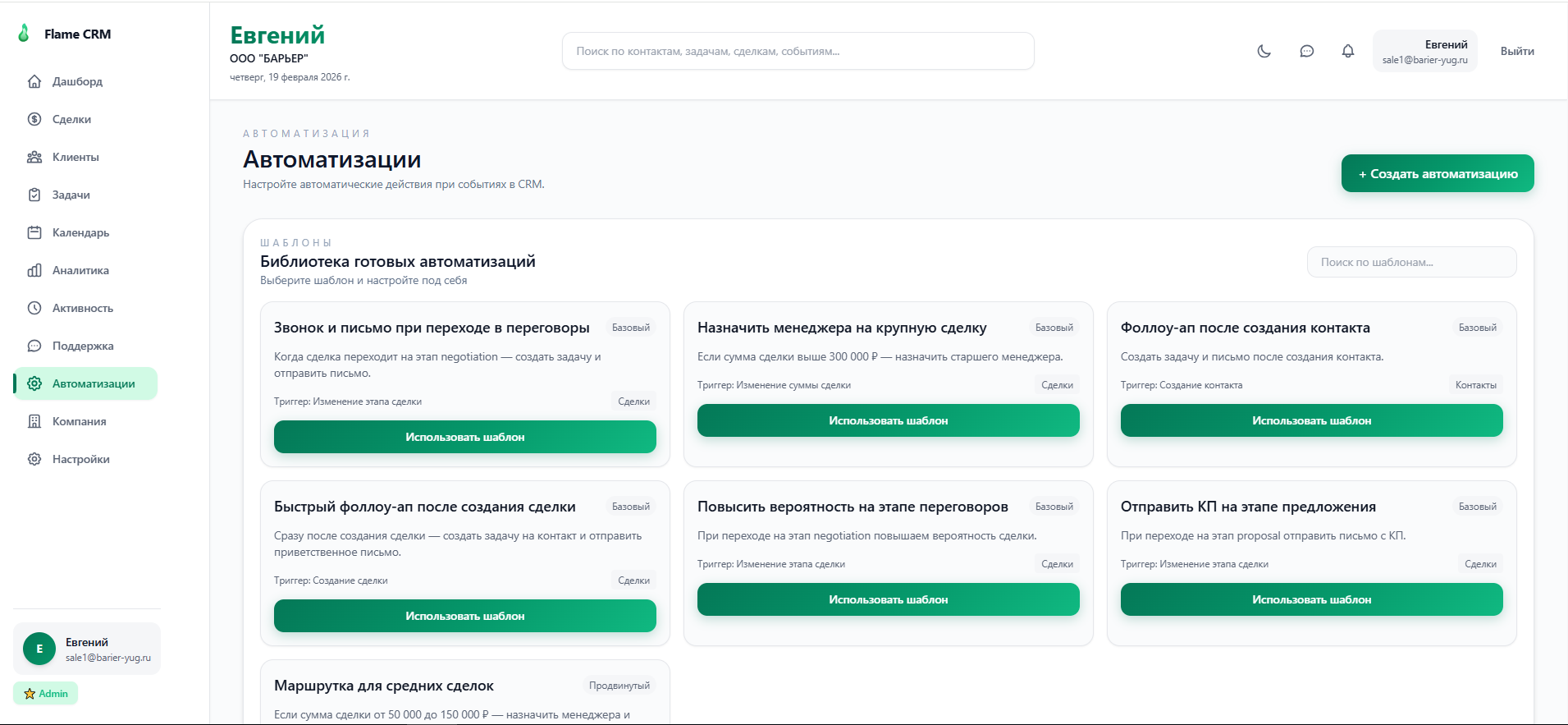Select Аналитика menu item
The width and height of the screenshot is (1568, 725).
click(85, 270)
